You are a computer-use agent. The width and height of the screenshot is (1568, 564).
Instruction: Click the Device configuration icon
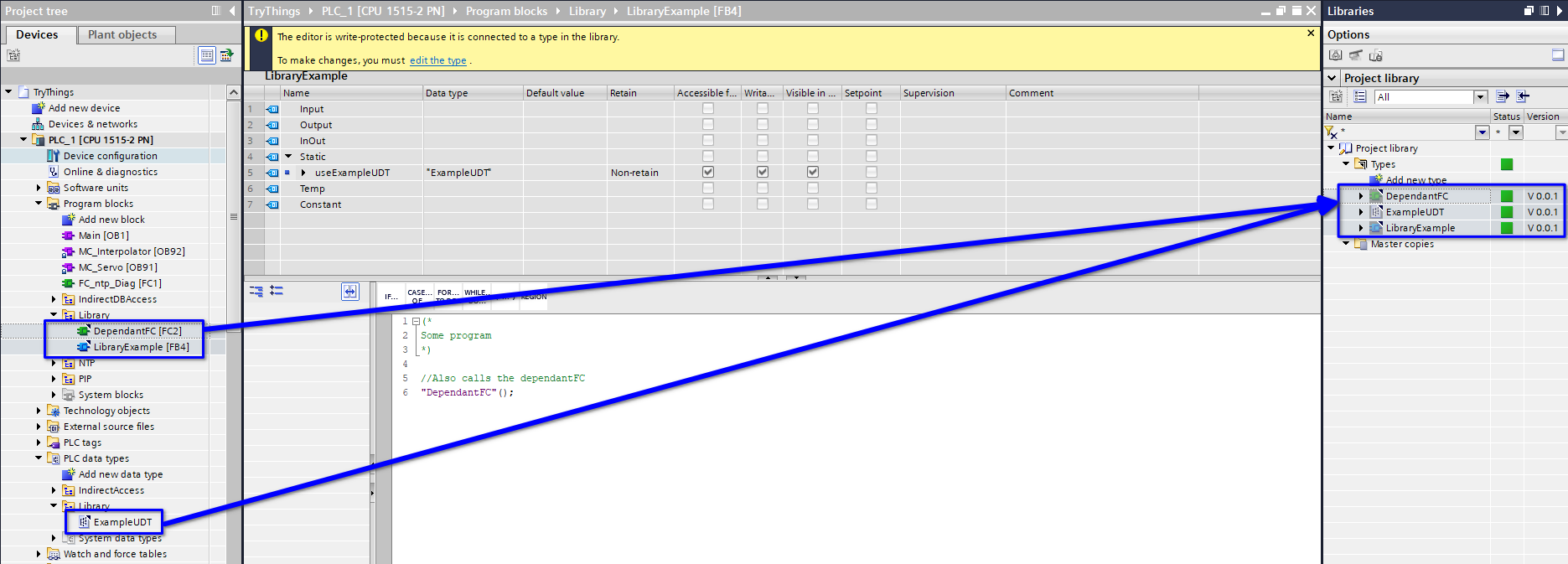pyautogui.click(x=54, y=156)
